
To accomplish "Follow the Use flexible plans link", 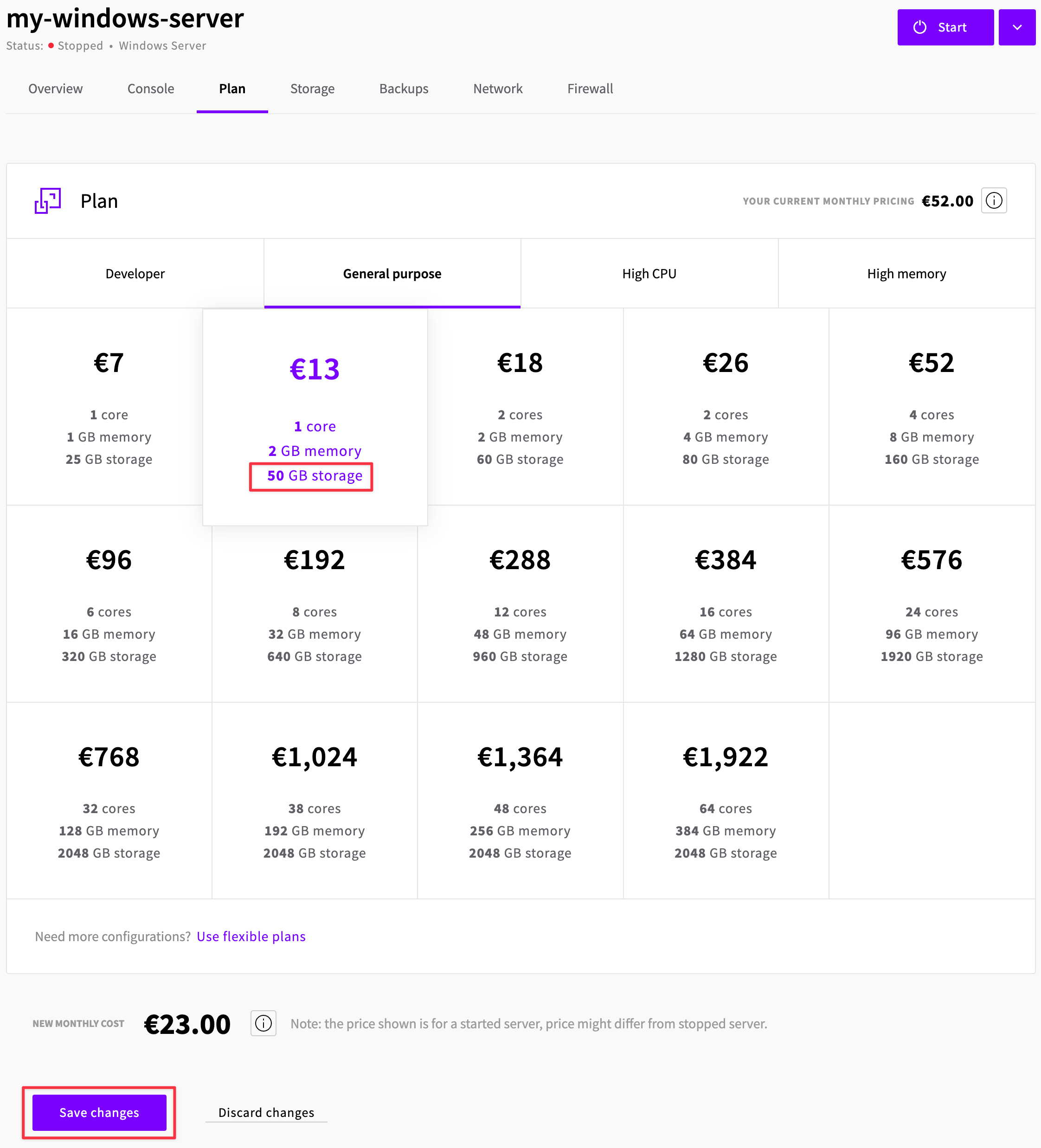I will tap(251, 936).
